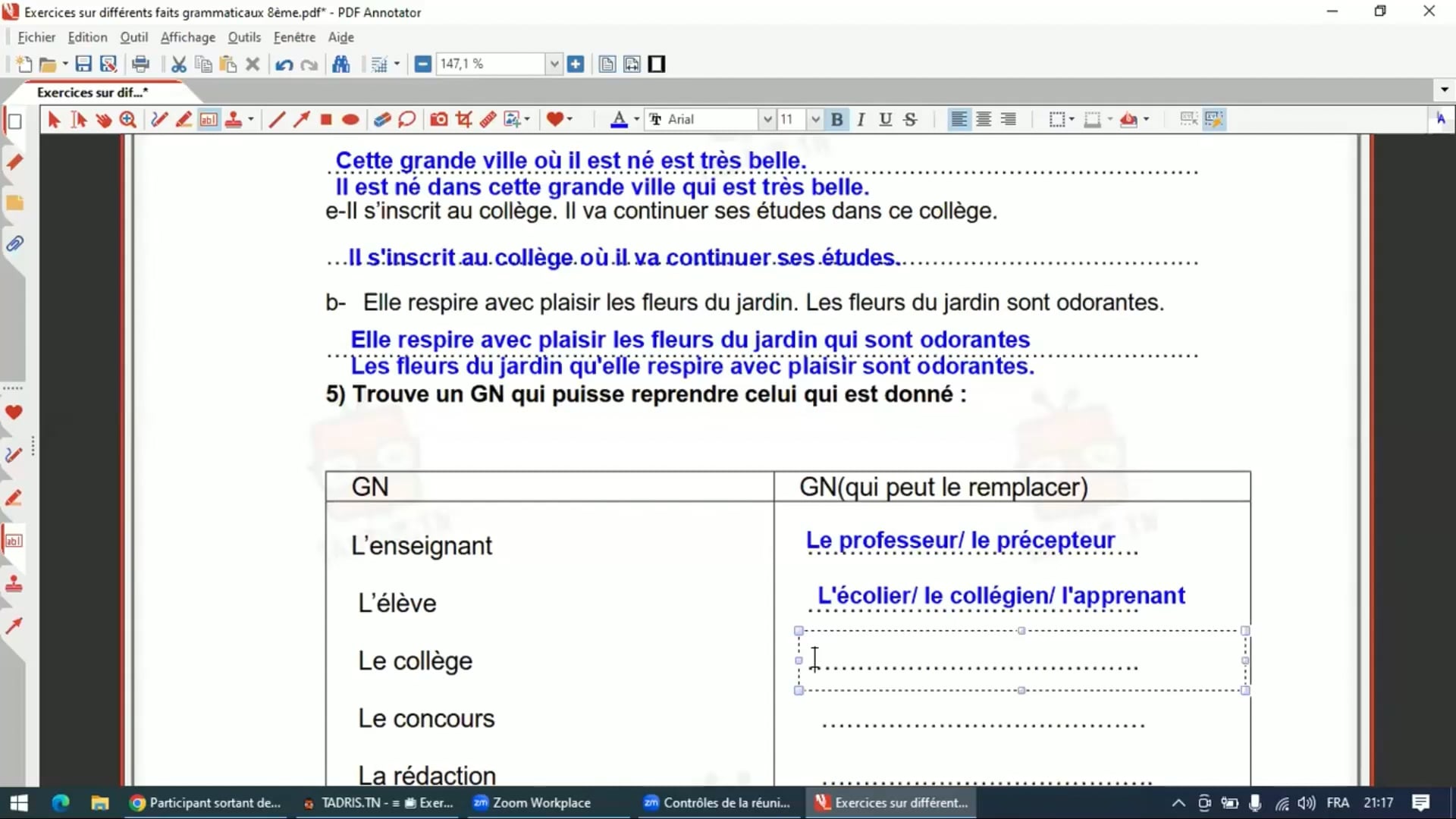Viewport: 1456px width, 819px height.
Task: Toggle bold text formatting
Action: click(x=836, y=119)
